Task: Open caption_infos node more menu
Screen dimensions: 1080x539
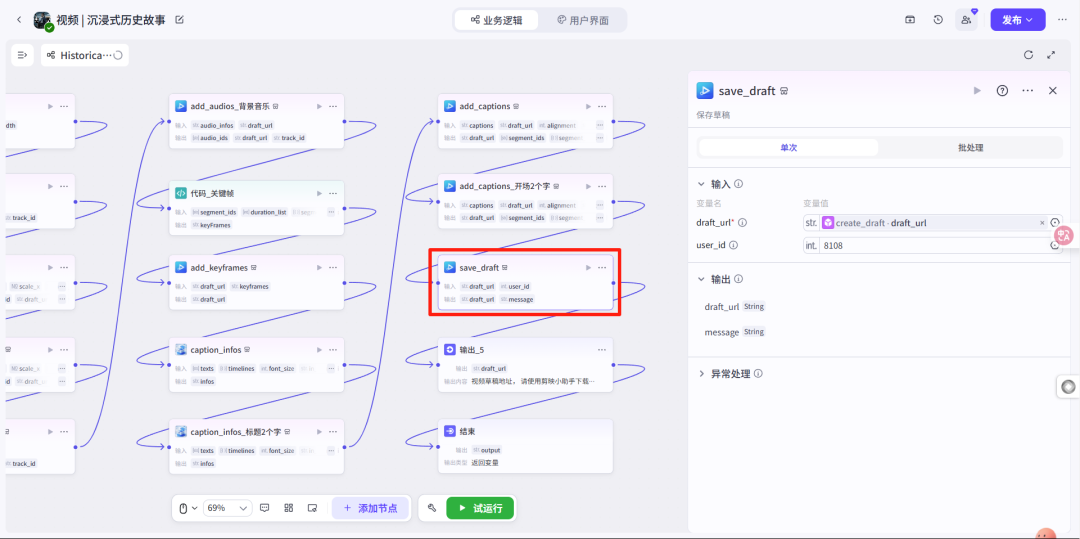Action: click(x=333, y=350)
